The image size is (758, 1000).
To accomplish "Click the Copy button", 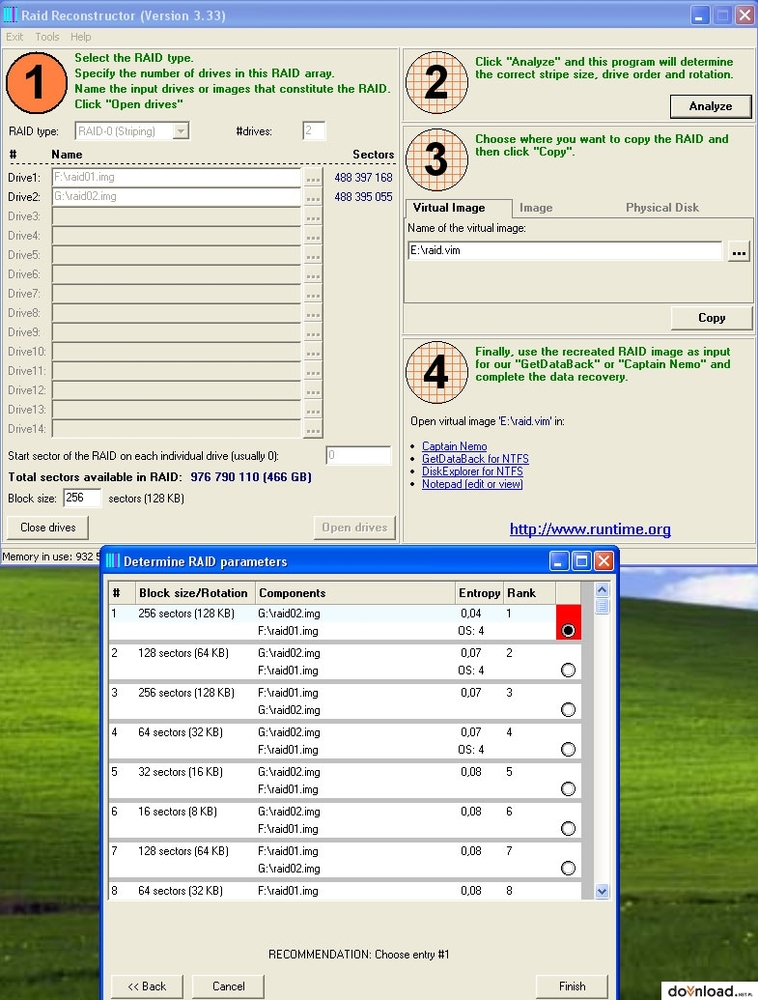I will (x=711, y=318).
